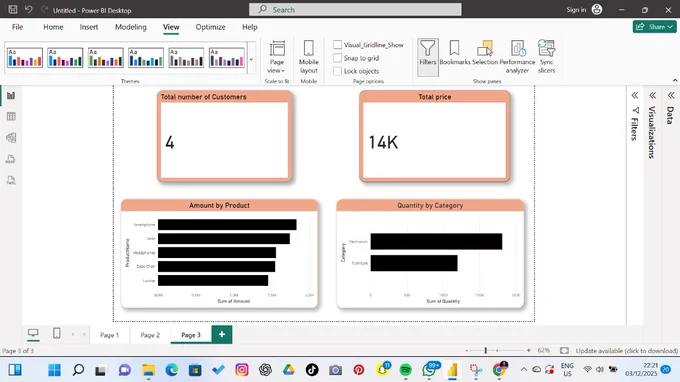
Task: Go to Page 1 tab
Action: tap(109, 335)
